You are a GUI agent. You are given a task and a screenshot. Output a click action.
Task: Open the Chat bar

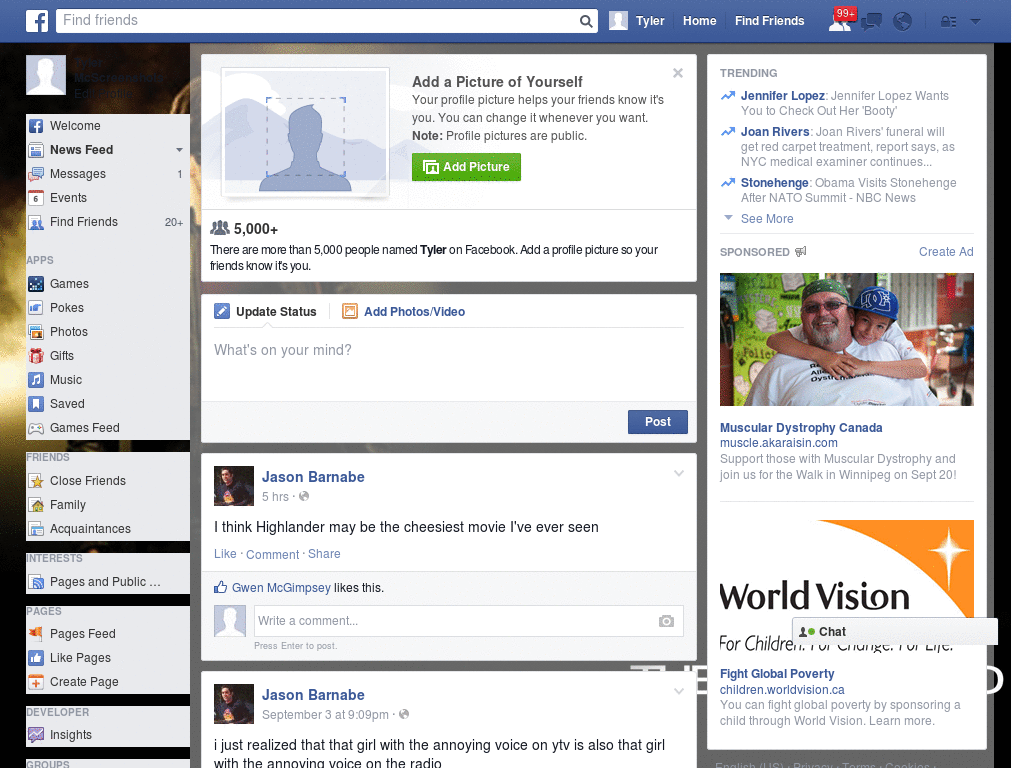pyautogui.click(x=895, y=632)
